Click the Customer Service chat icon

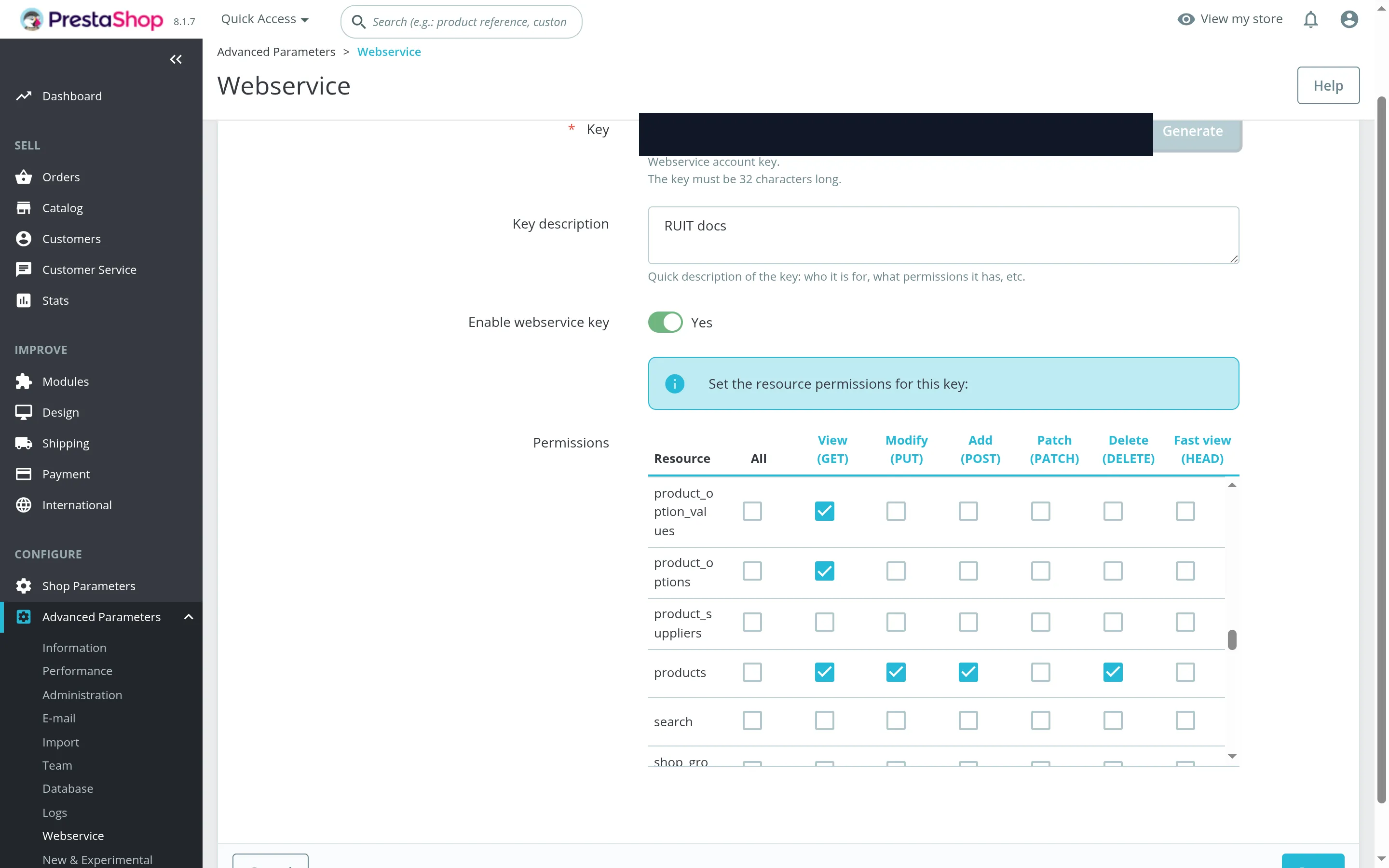point(24,270)
